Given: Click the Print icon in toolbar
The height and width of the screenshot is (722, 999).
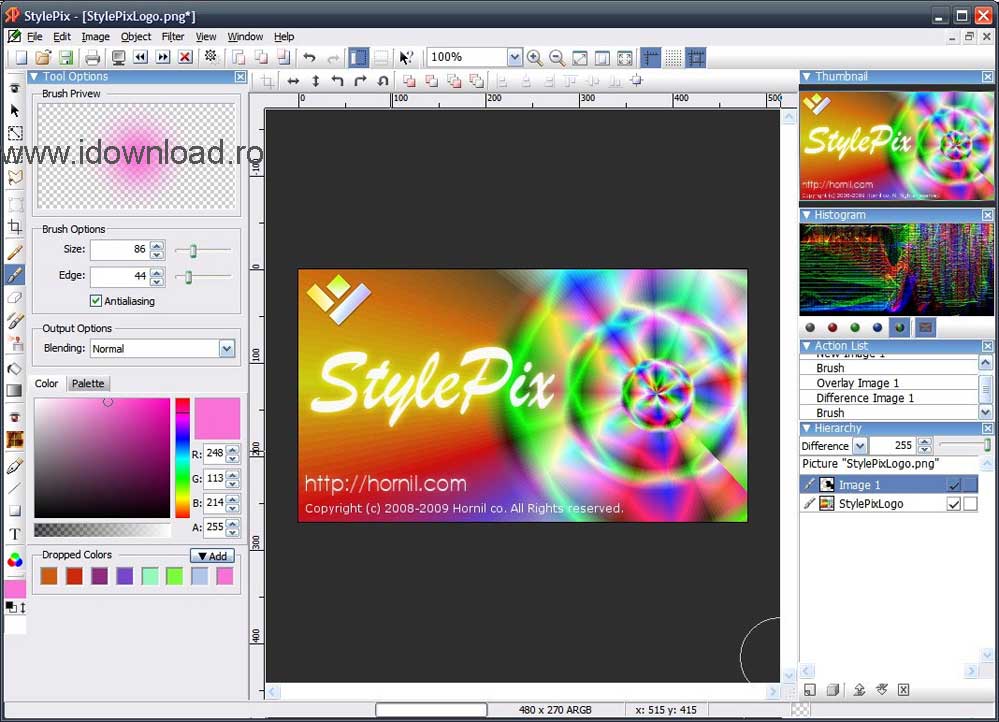Looking at the screenshot, I should 92,58.
